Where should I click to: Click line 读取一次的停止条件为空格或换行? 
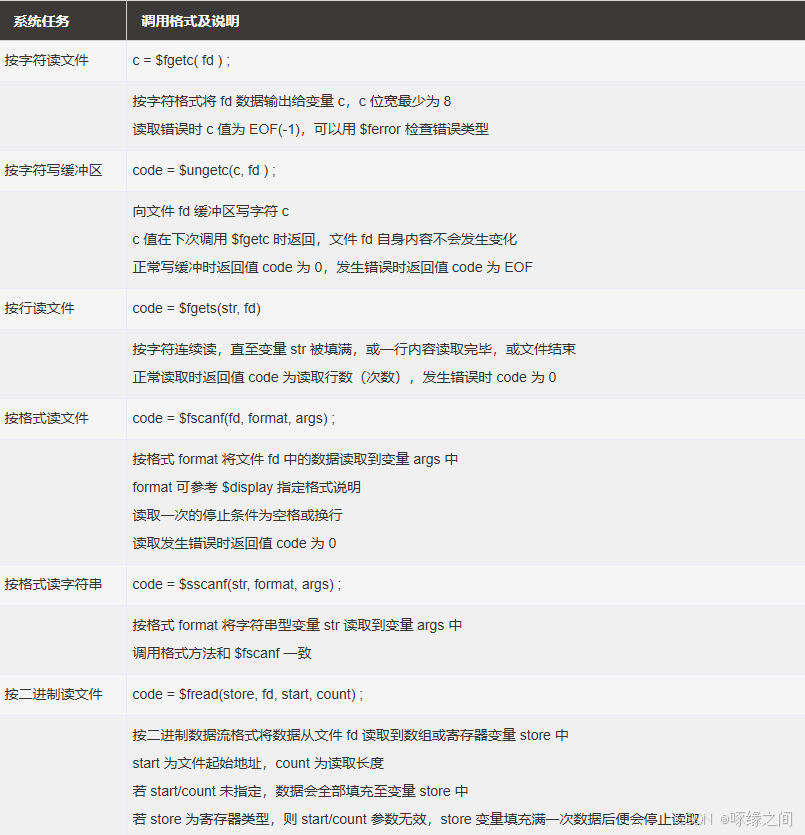237,515
